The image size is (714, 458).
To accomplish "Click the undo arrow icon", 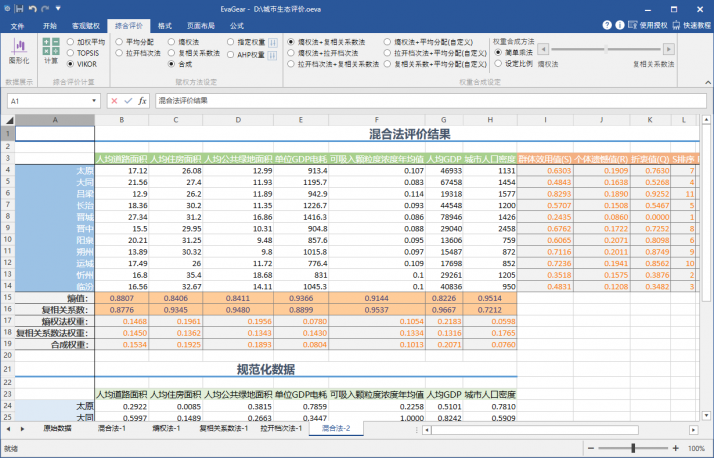I will click(32, 9).
